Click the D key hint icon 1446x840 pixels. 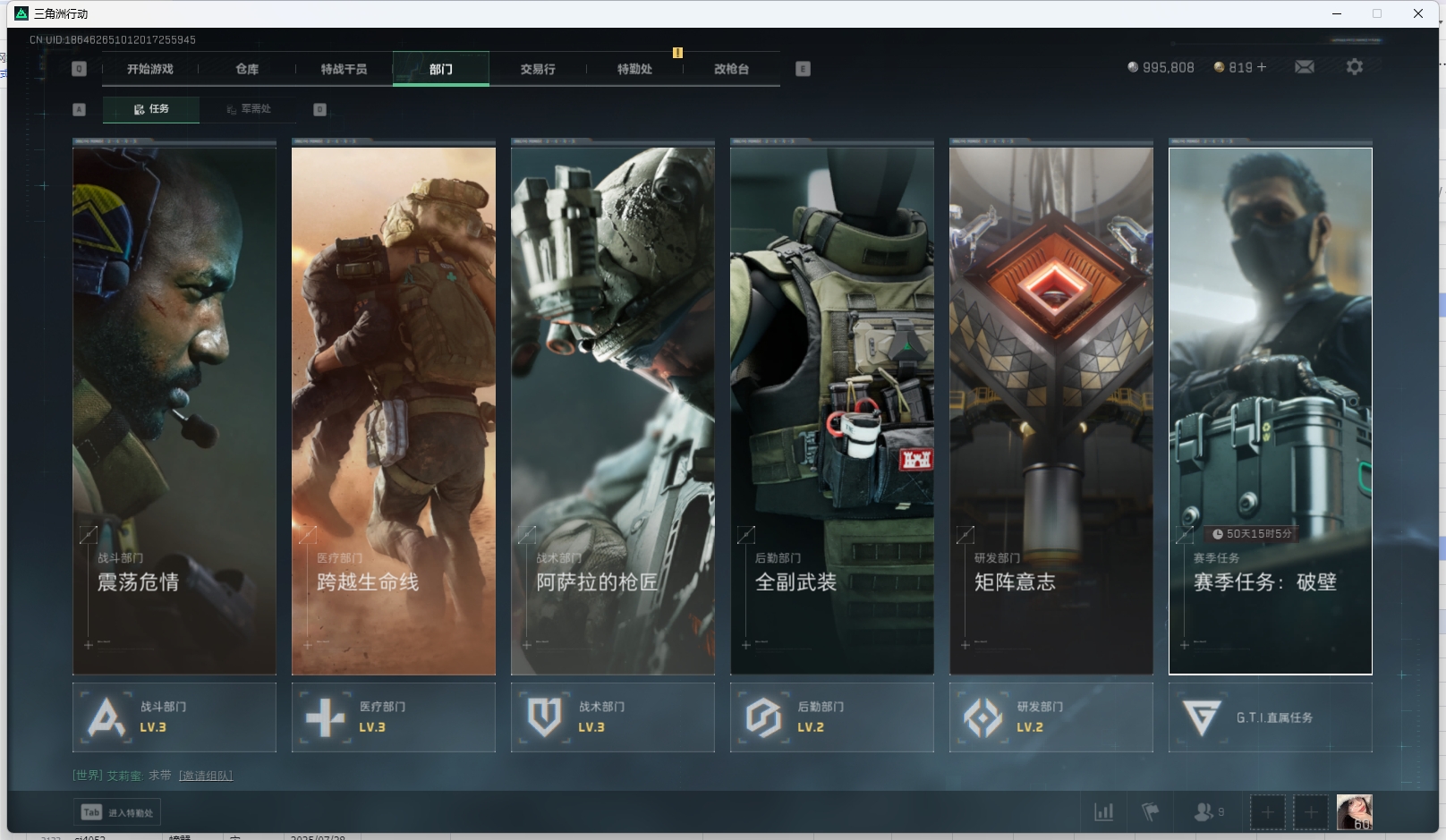[319, 109]
